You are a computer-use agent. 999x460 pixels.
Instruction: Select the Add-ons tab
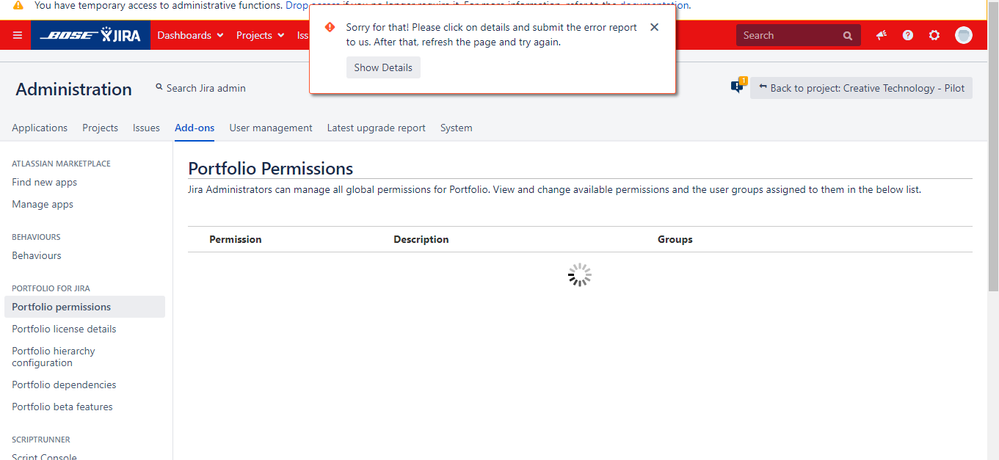194,127
